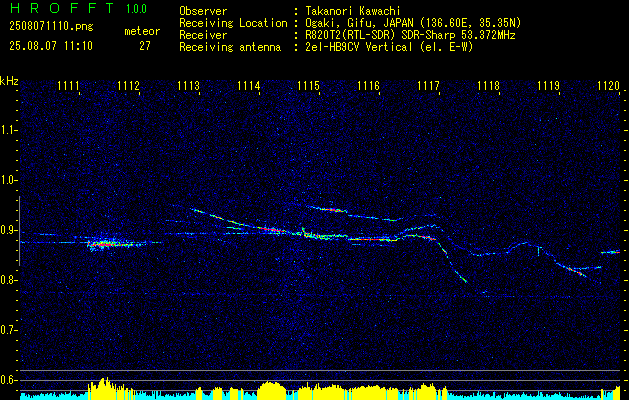Click the 0.9 frequency axis label
The width and height of the screenshot is (629, 400).
[7, 230]
